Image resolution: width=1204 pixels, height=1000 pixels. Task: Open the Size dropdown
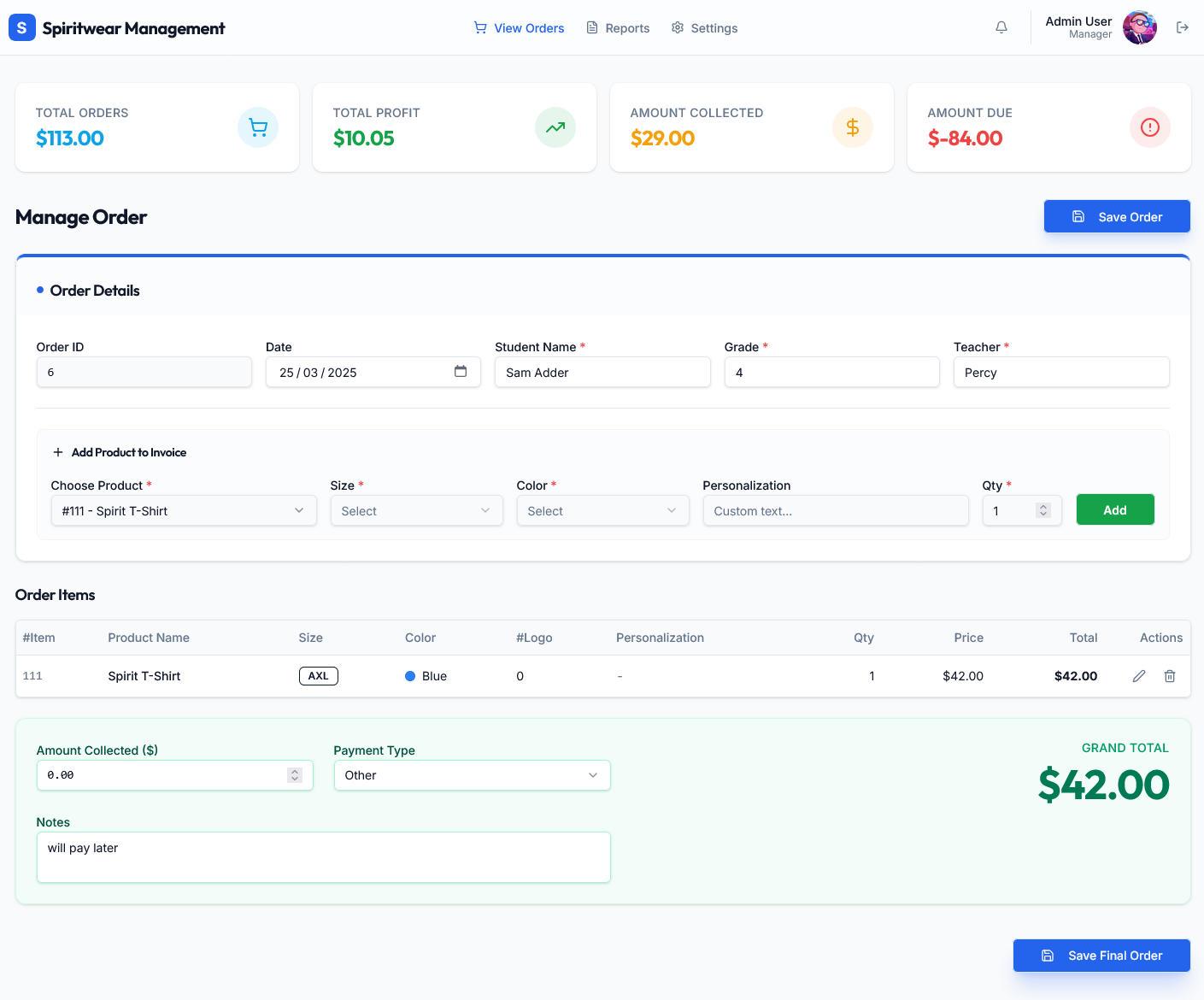[x=417, y=510]
